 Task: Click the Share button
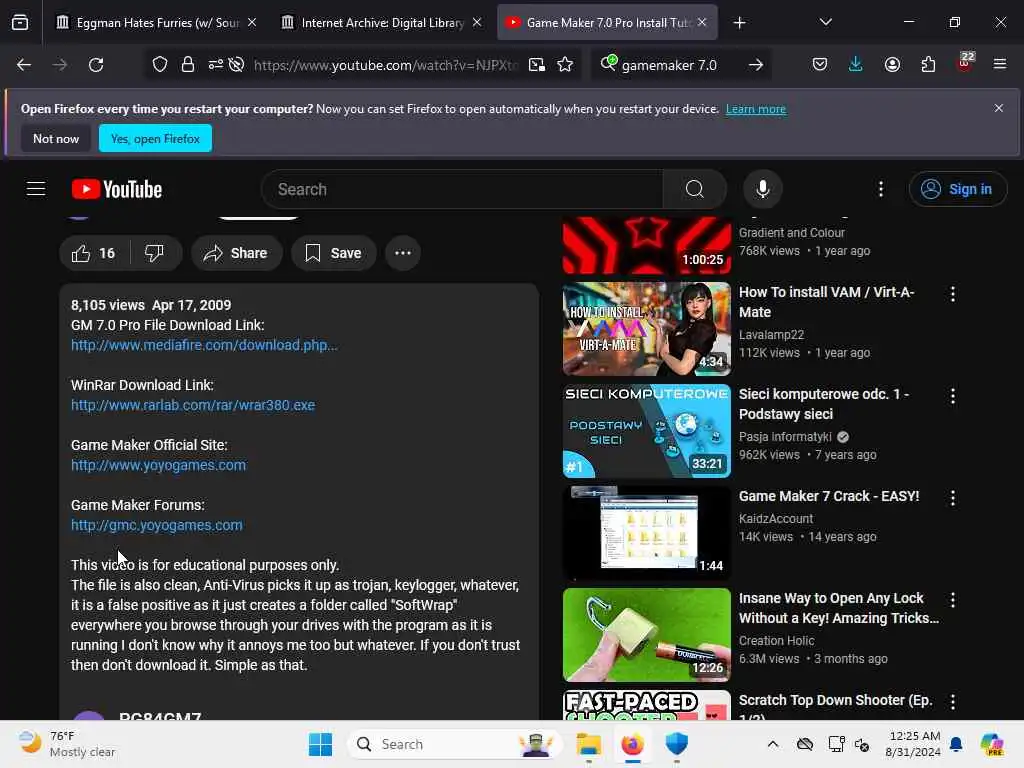pyautogui.click(x=236, y=253)
